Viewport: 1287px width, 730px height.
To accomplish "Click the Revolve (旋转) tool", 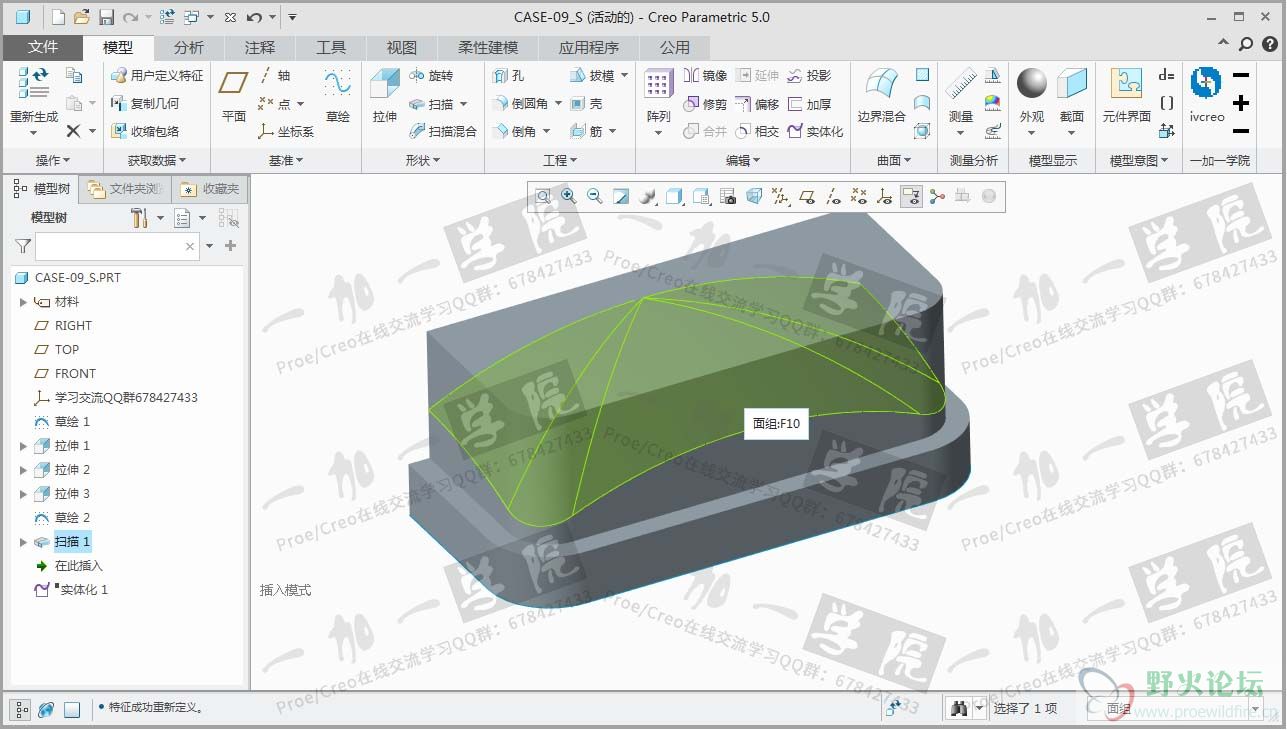I will point(431,75).
